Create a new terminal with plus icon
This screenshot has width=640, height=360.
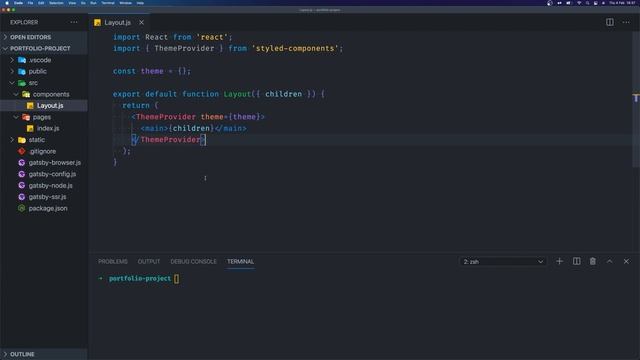tap(559, 261)
